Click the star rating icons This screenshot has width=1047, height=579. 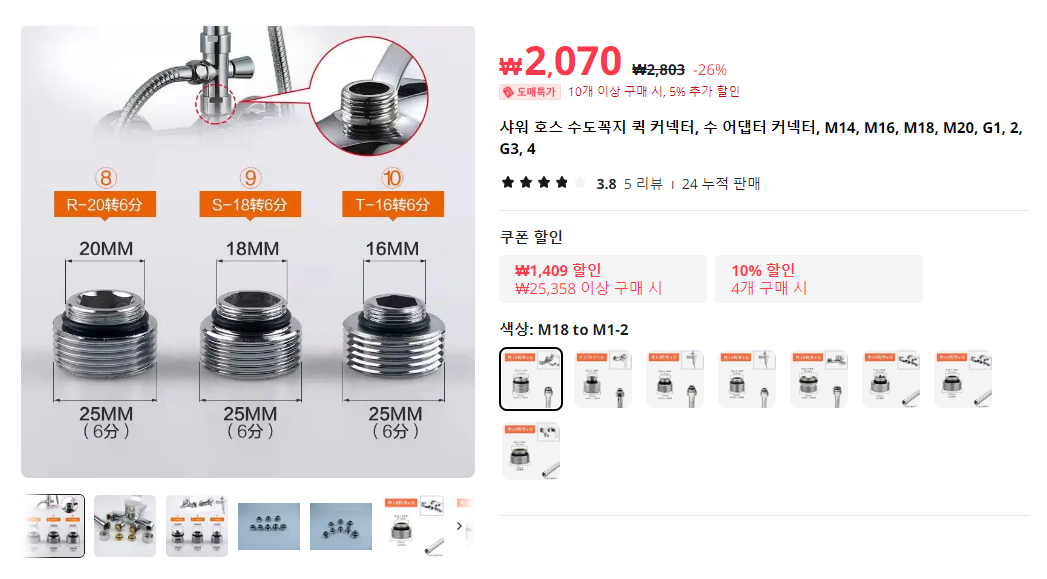point(544,183)
